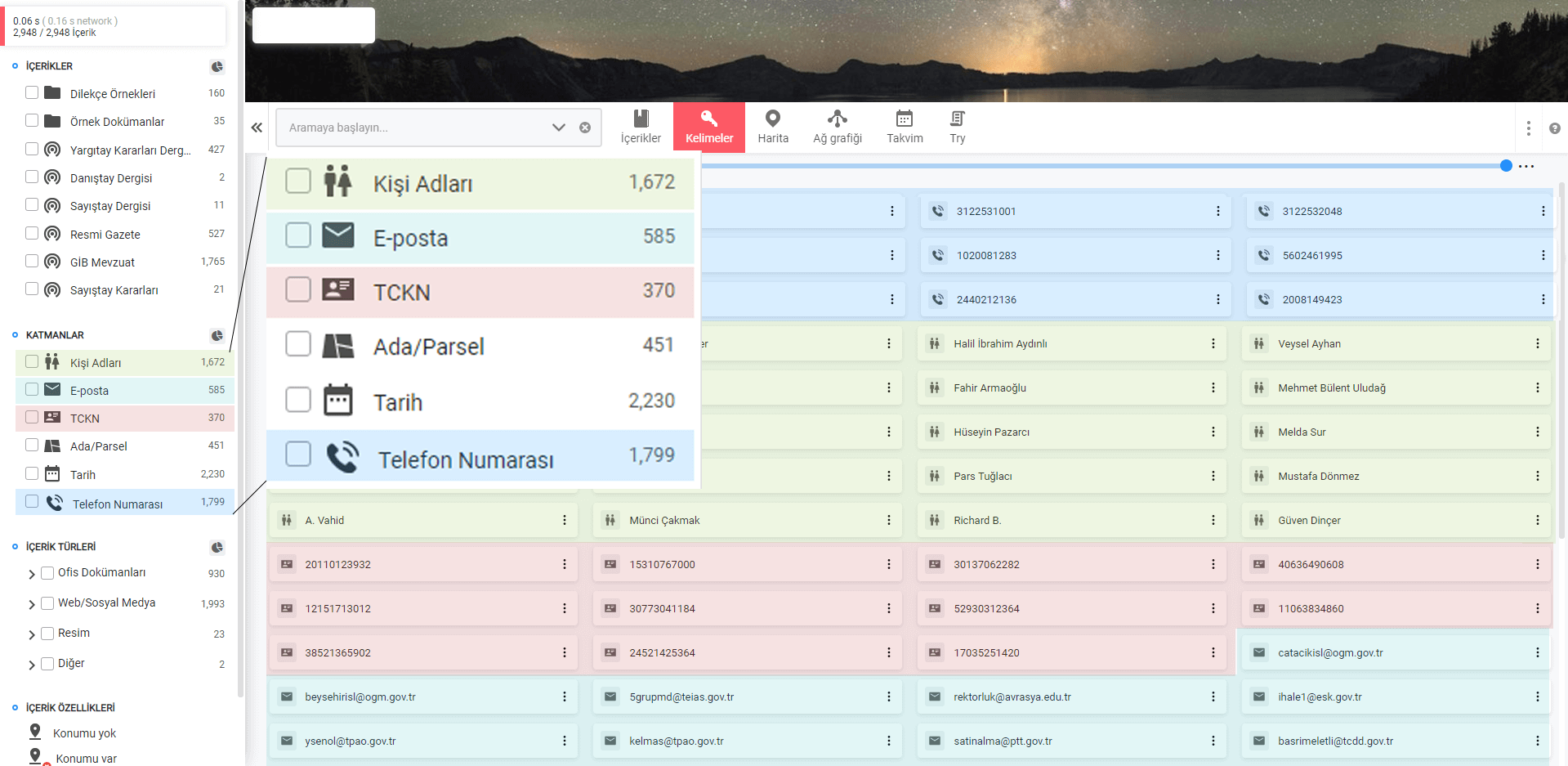Open the Hüseyin Pazarcı name card
The image size is (1568, 766).
pyautogui.click(x=1071, y=432)
